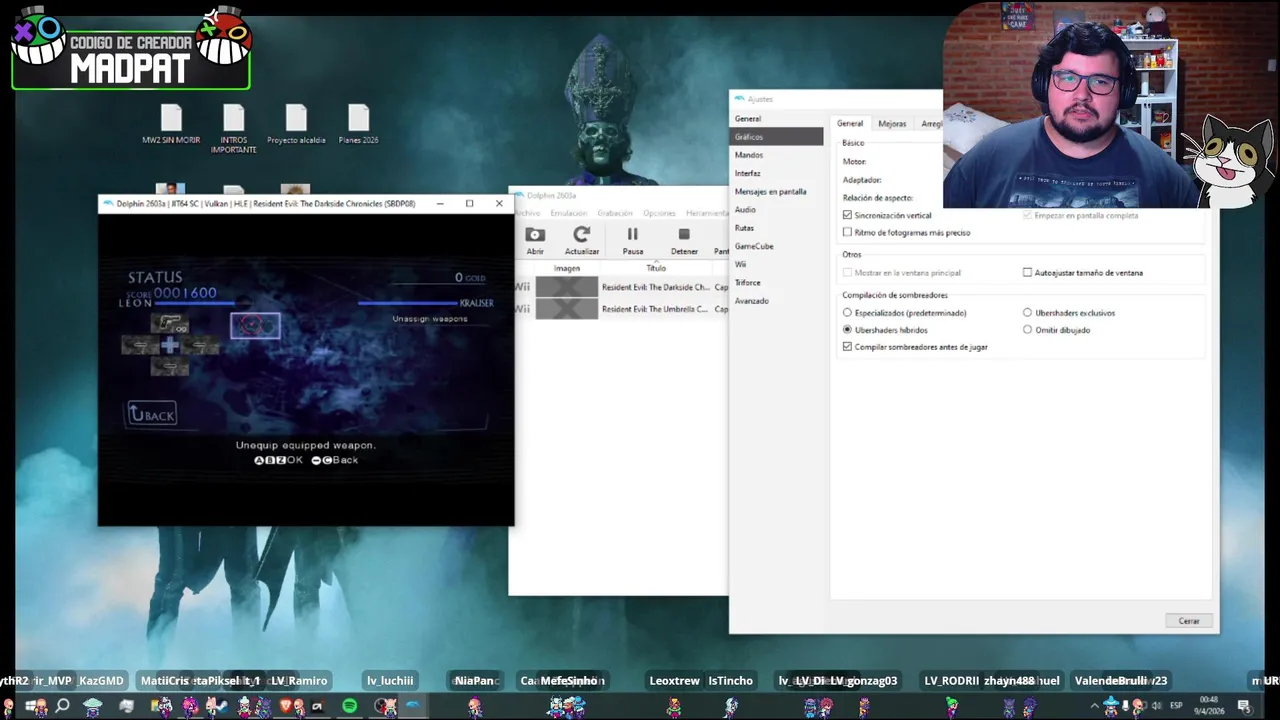The image size is (1280, 720).
Task: Open Avanzado settings category
Action: click(776, 301)
